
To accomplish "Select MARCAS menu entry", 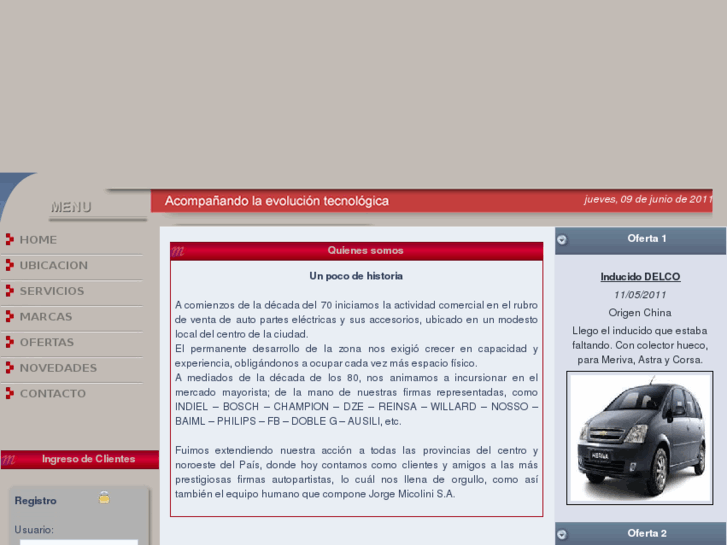I will (x=46, y=317).
